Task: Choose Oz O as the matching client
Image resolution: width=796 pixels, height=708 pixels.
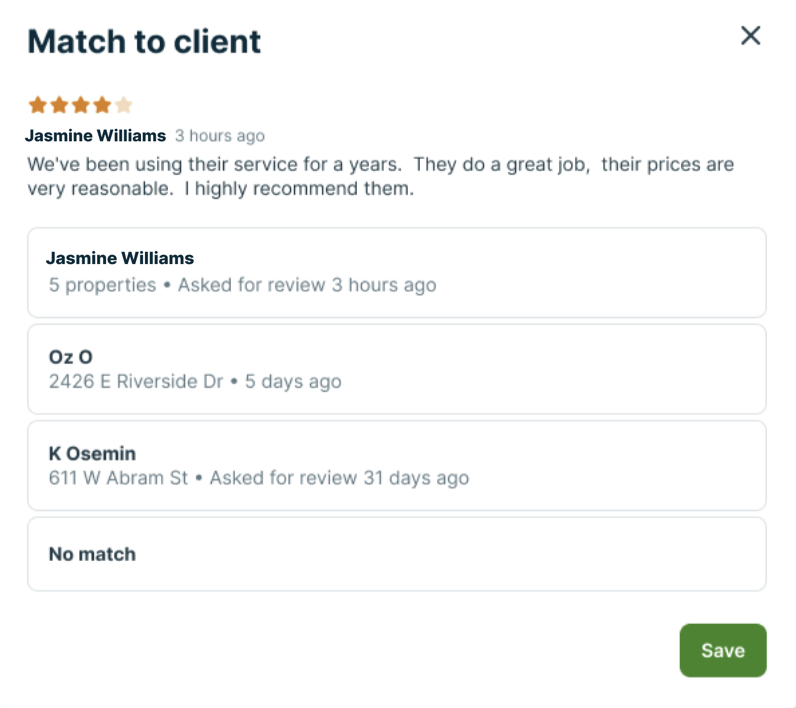Action: 396,369
